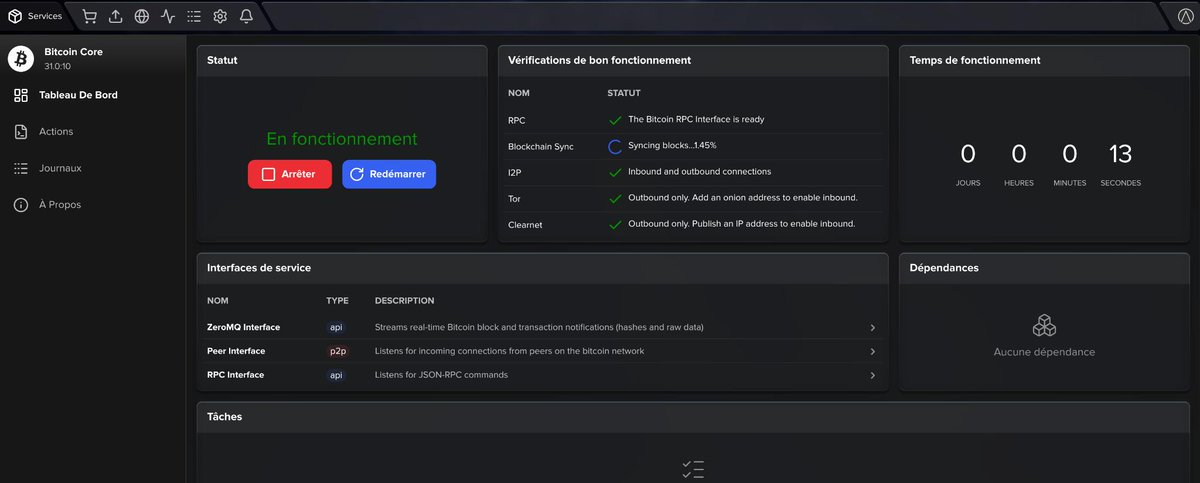
Task: Click the Tor Outbound only message
Action: pos(742,198)
